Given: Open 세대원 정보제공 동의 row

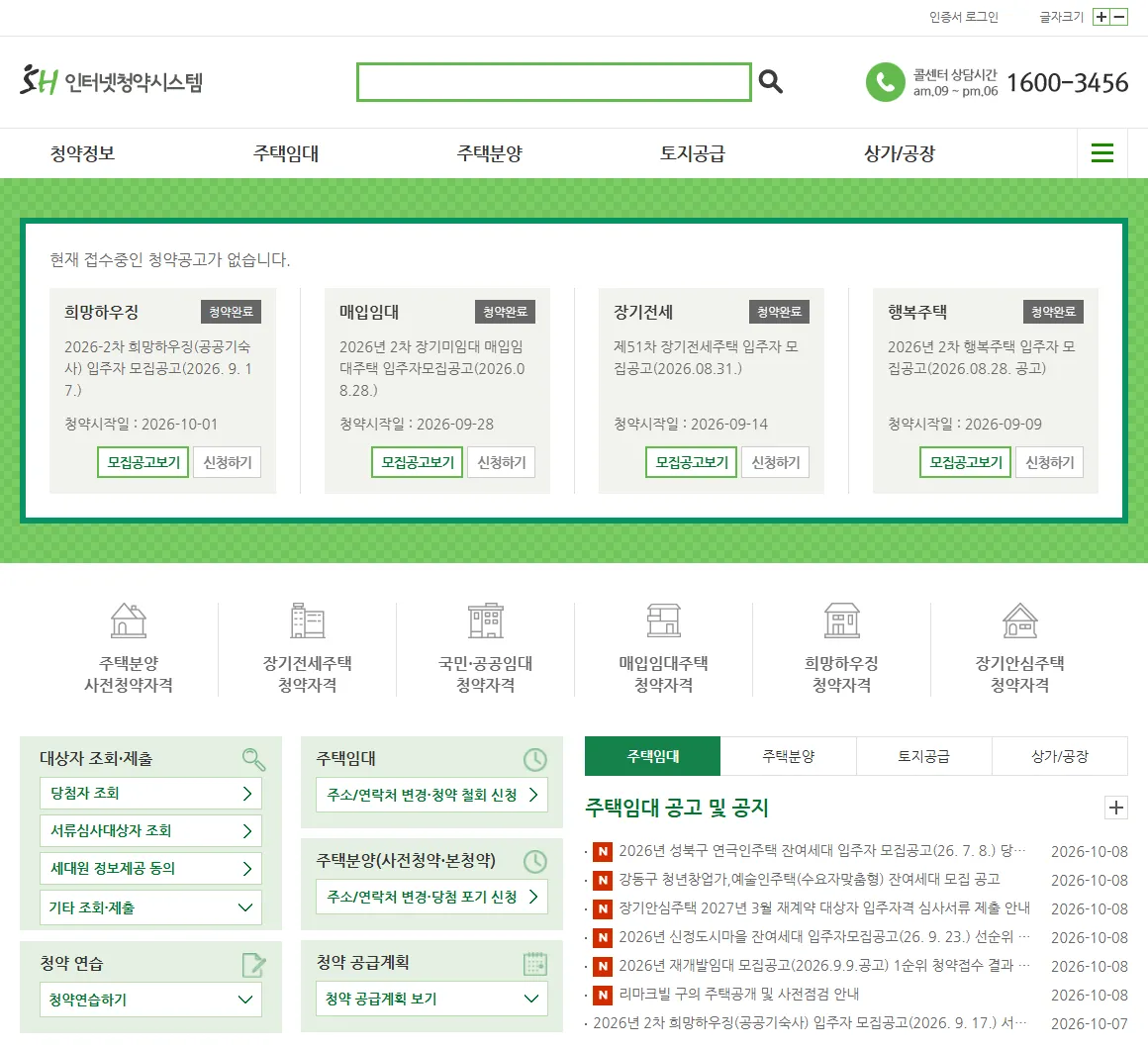Looking at the screenshot, I should tap(150, 869).
